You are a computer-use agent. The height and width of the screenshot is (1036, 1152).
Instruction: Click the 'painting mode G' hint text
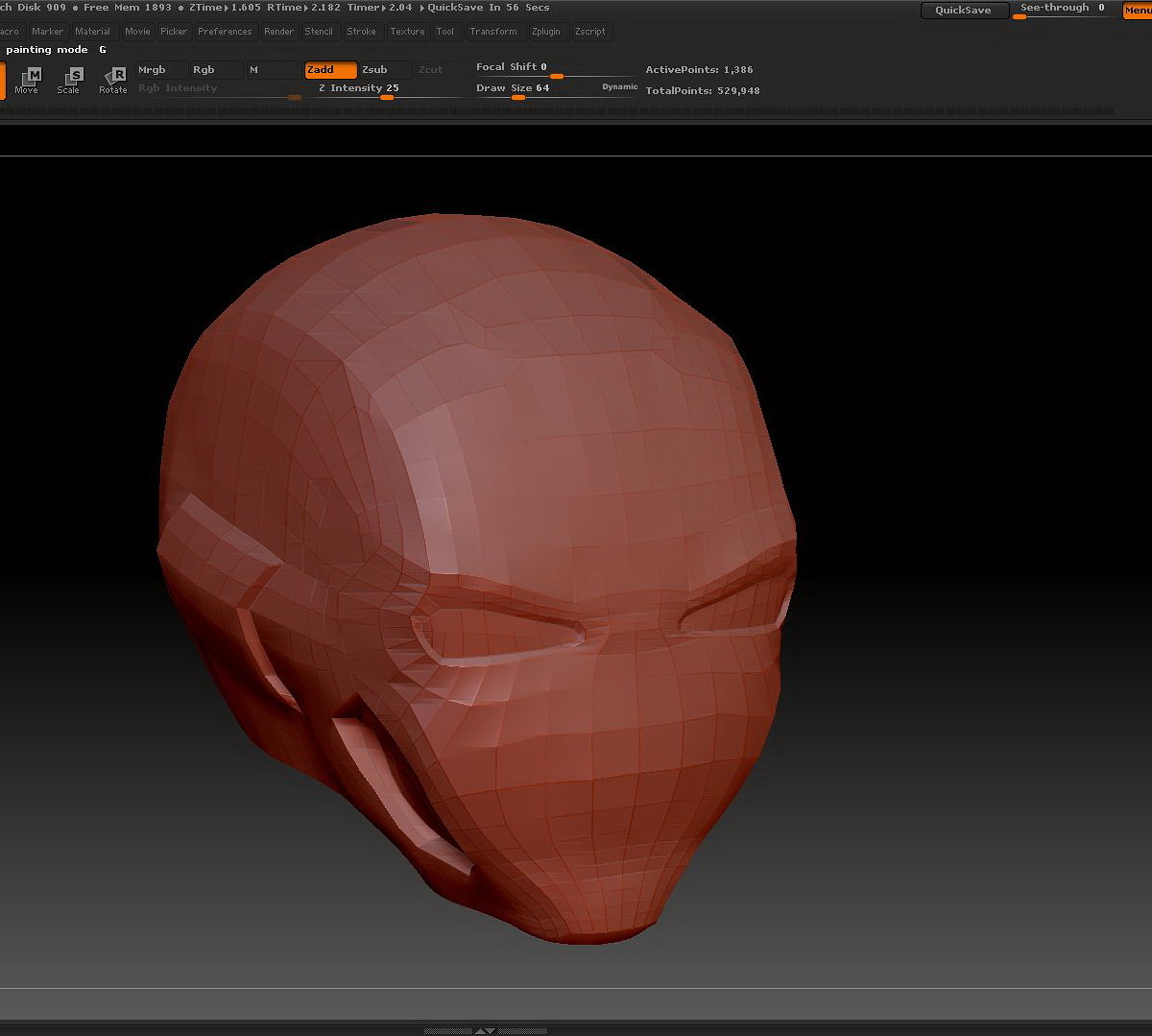point(56,50)
